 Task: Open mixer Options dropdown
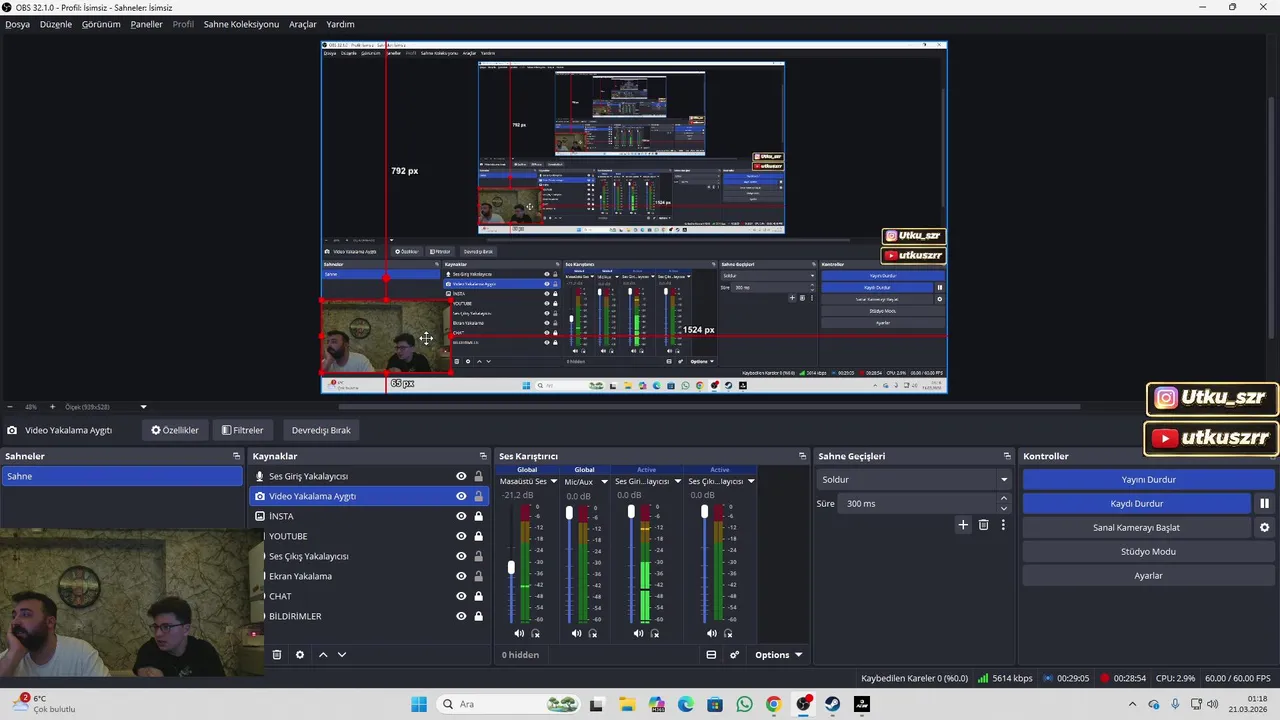778,655
